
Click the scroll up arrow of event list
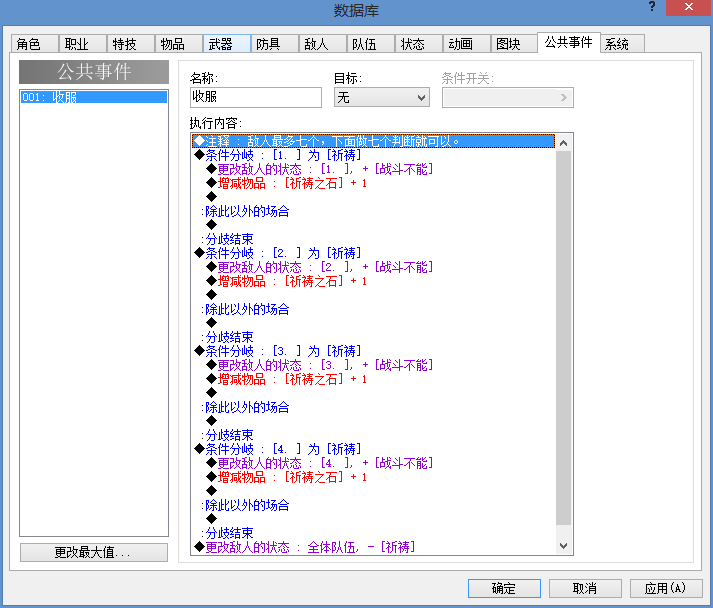(x=563, y=143)
